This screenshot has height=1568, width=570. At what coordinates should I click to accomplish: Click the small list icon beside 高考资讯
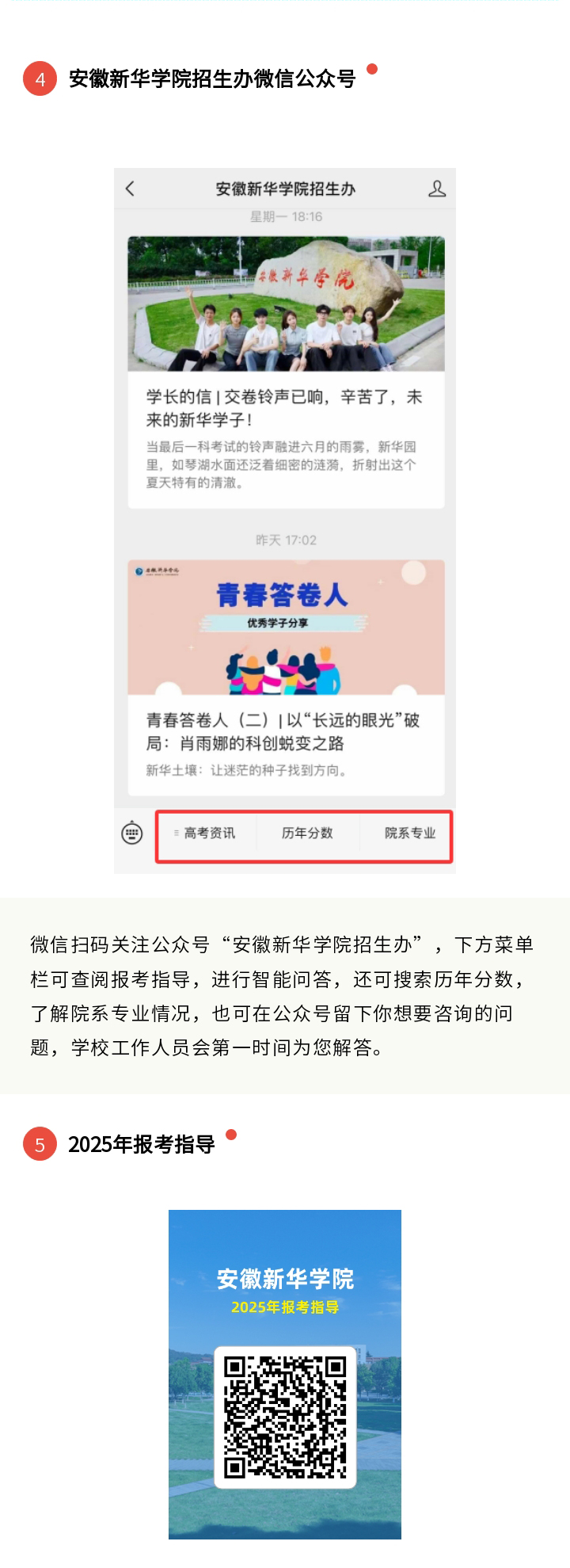[177, 833]
